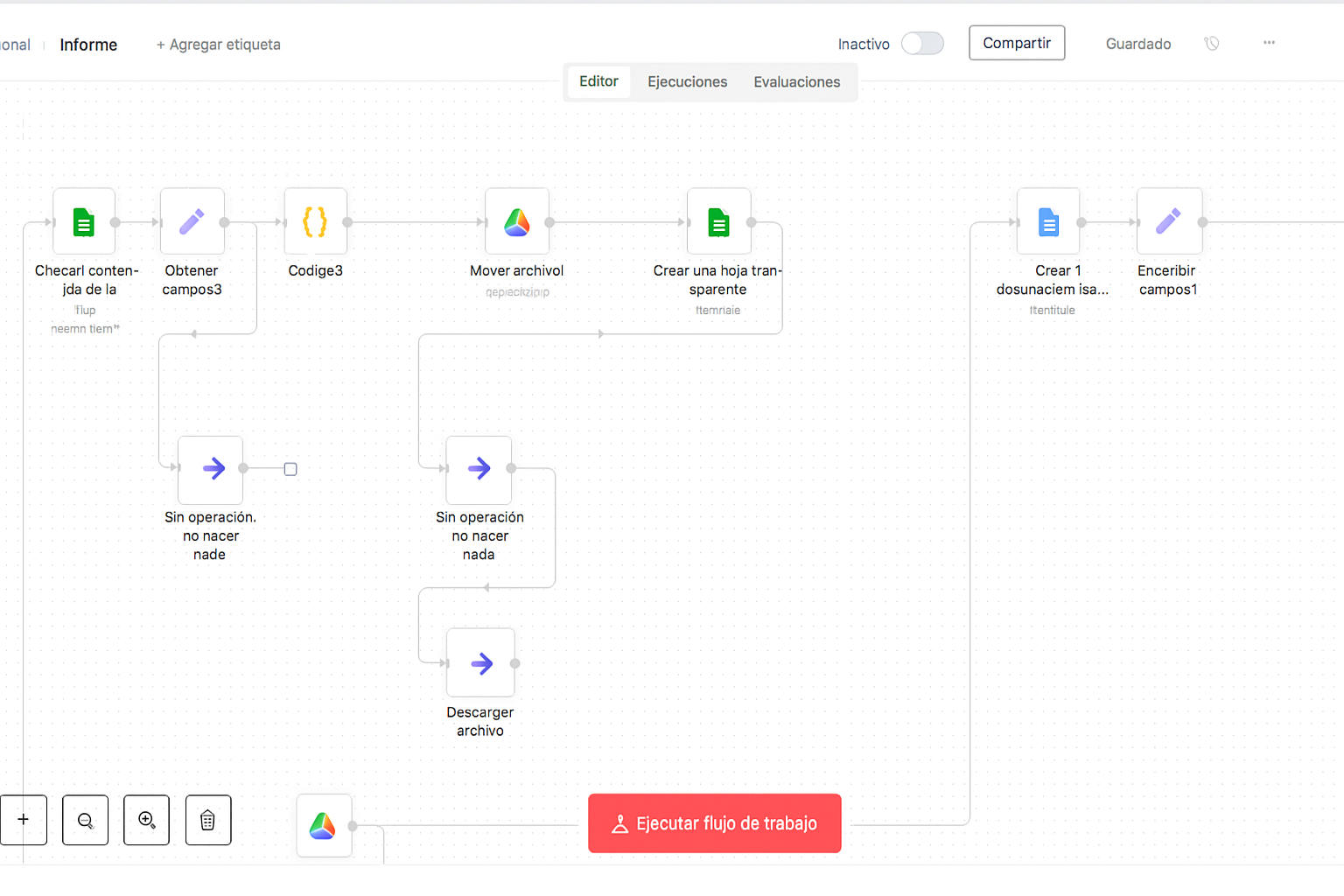Image resolution: width=1344 pixels, height=896 pixels.
Task: Click the Guardado status text
Action: point(1138,44)
